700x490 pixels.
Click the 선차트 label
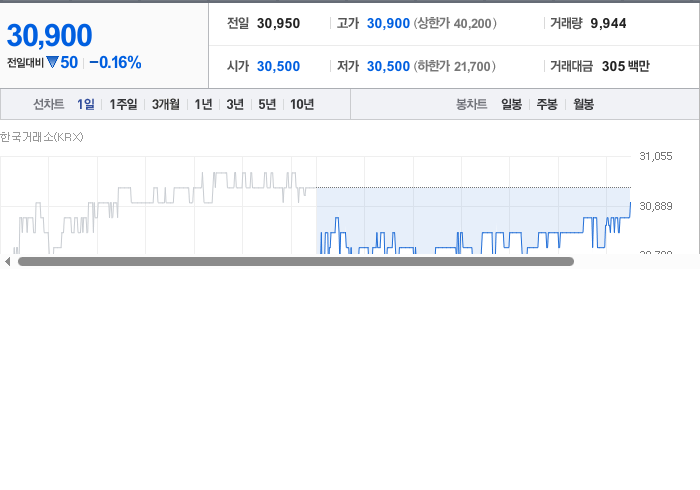pos(49,104)
